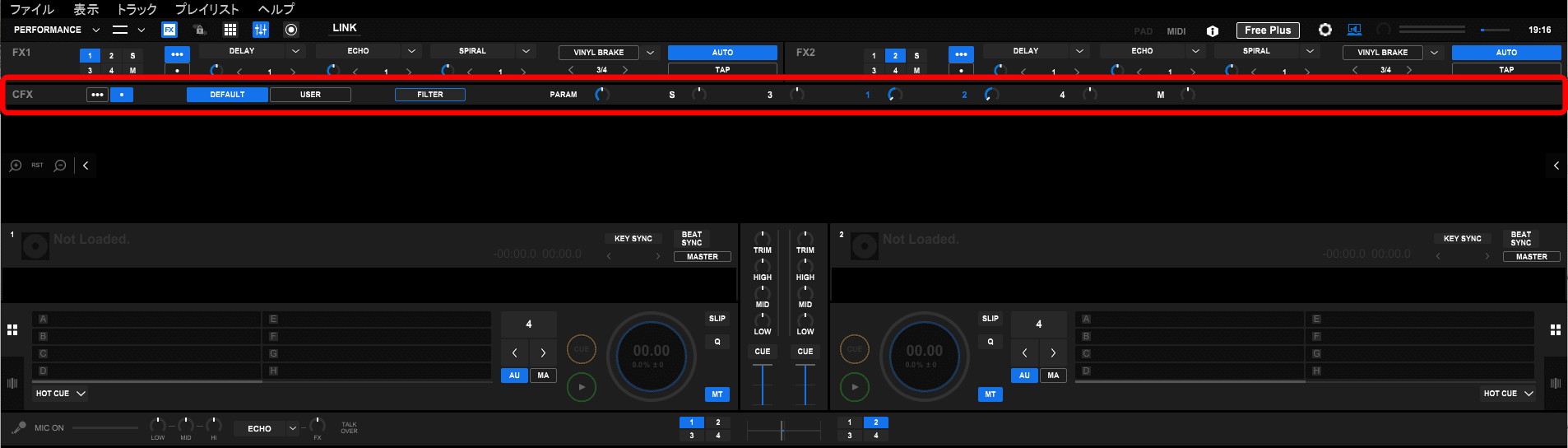
Task: Click deck 1 vinyl artwork thumbnail
Action: coord(35,246)
